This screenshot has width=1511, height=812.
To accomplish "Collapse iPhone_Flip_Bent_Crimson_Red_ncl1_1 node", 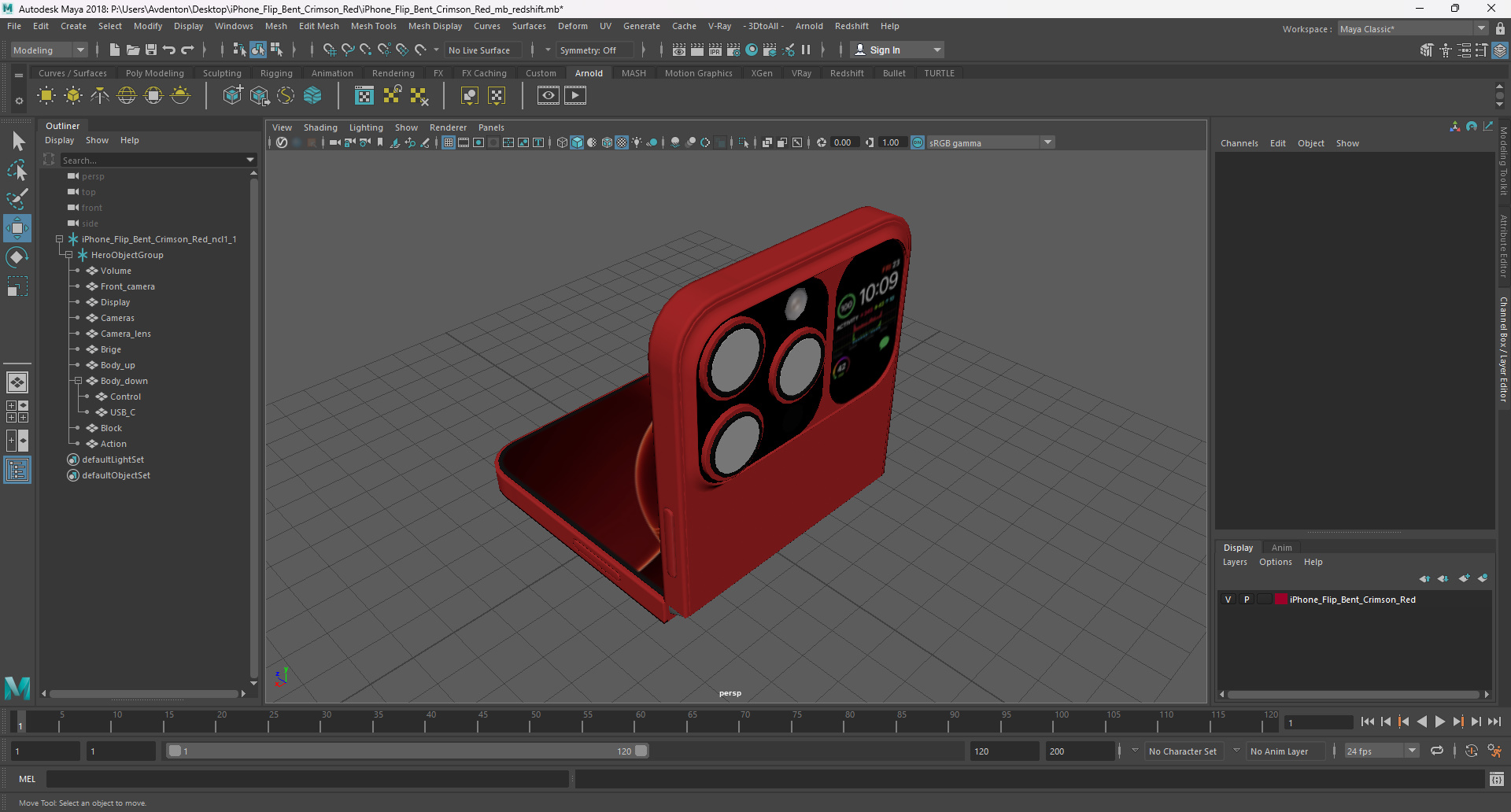I will coord(59,239).
